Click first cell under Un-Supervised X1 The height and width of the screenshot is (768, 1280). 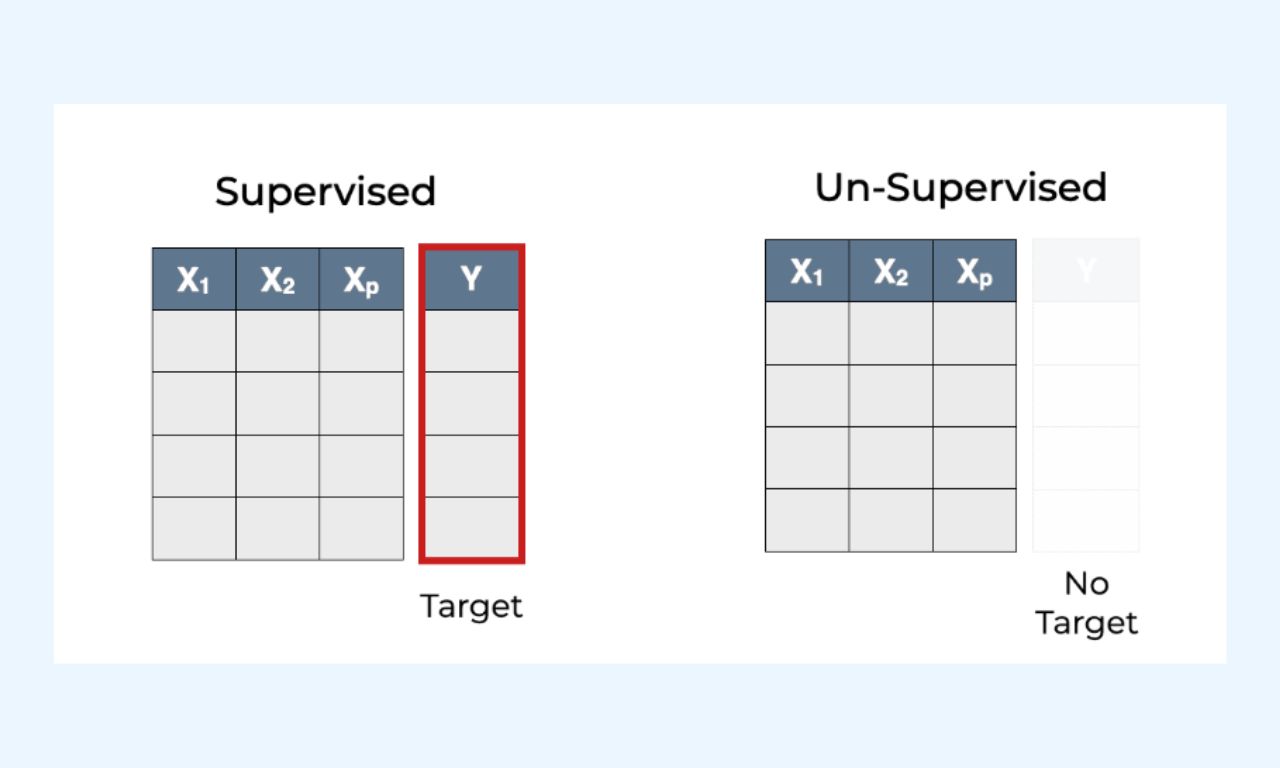coord(807,333)
